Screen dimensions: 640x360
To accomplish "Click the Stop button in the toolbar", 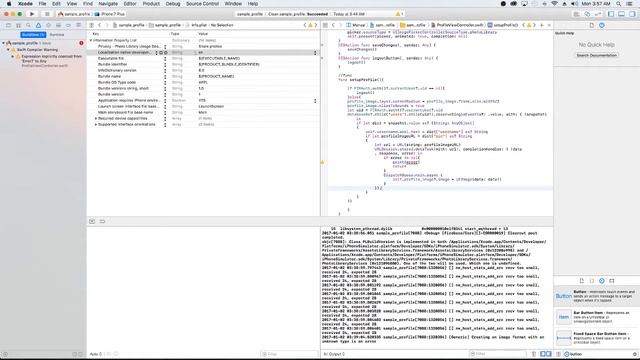I will (47, 14).
